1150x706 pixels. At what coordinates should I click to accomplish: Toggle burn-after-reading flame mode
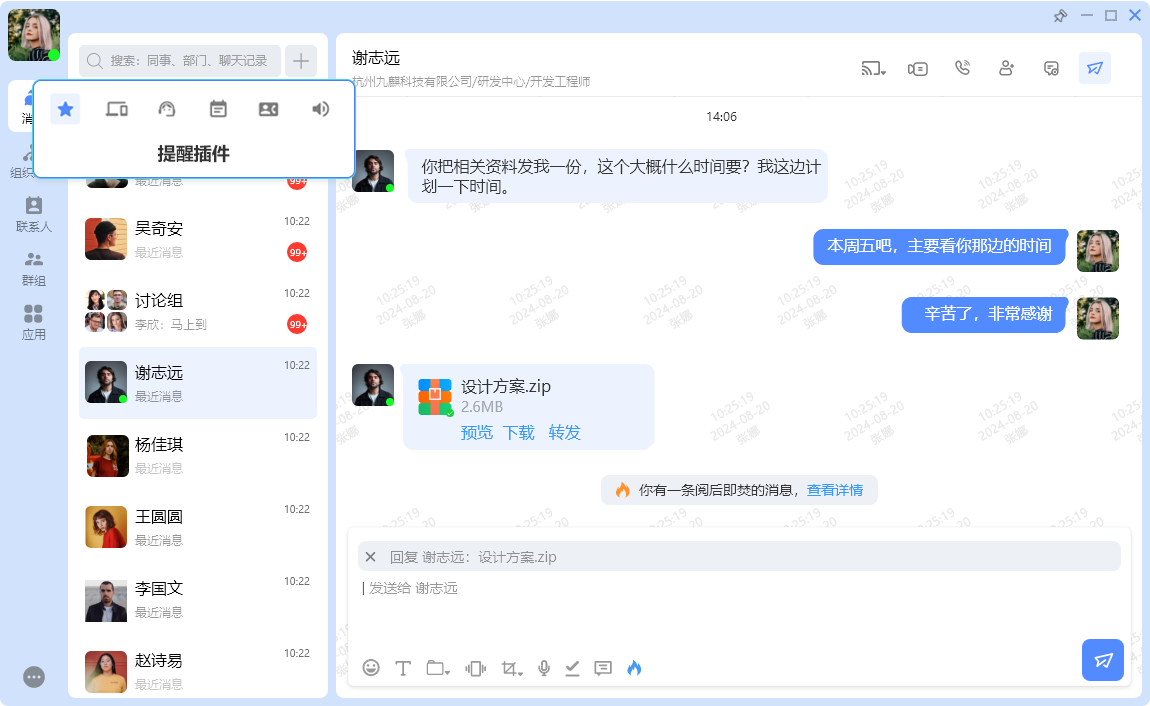tap(634, 668)
